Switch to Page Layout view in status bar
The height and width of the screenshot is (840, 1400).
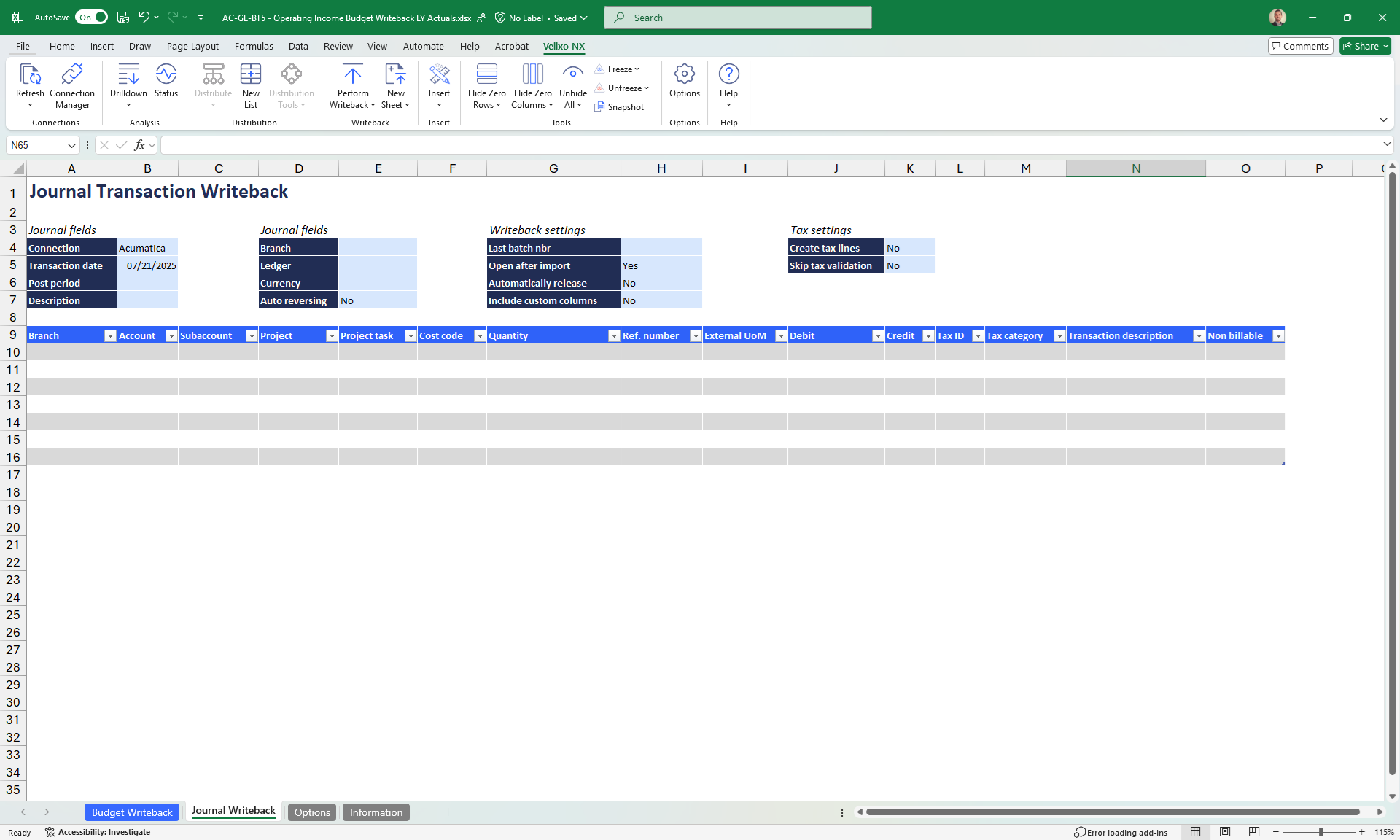[x=1225, y=832]
